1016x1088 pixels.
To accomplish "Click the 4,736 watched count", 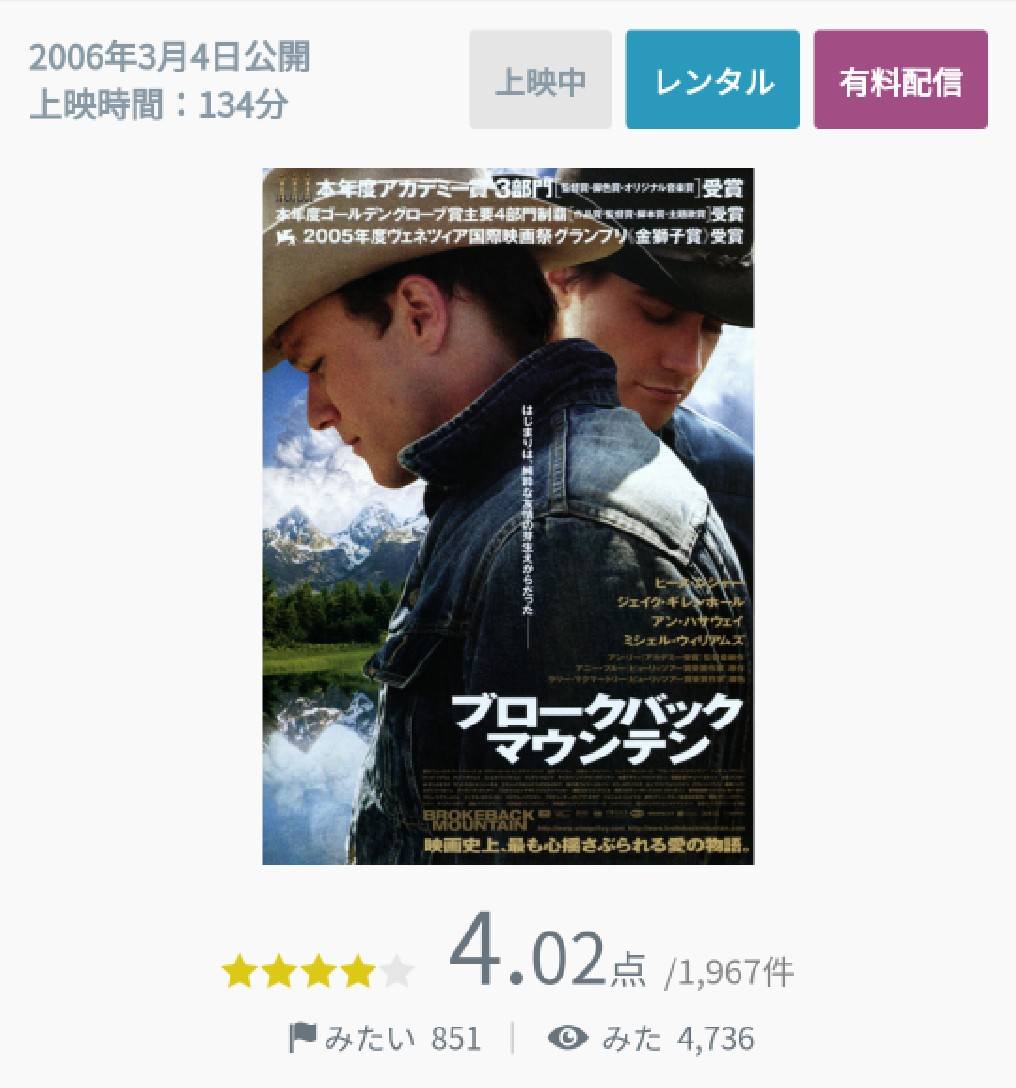I will pos(716,1039).
